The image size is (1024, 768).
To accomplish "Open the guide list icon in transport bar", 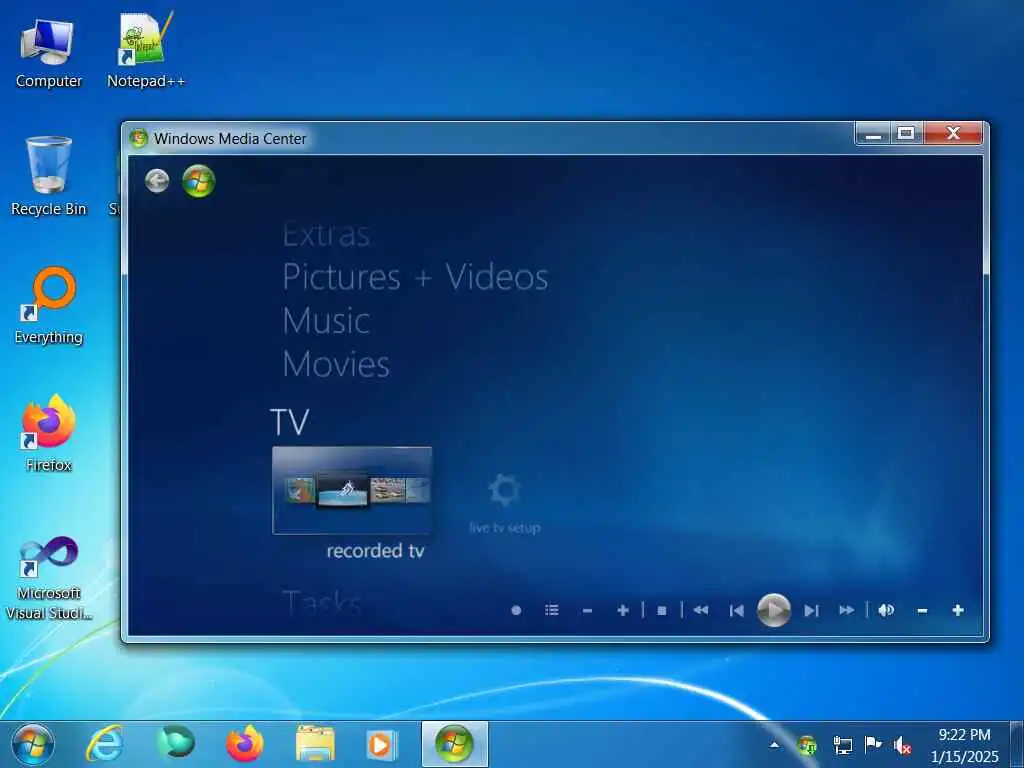I will (x=552, y=610).
